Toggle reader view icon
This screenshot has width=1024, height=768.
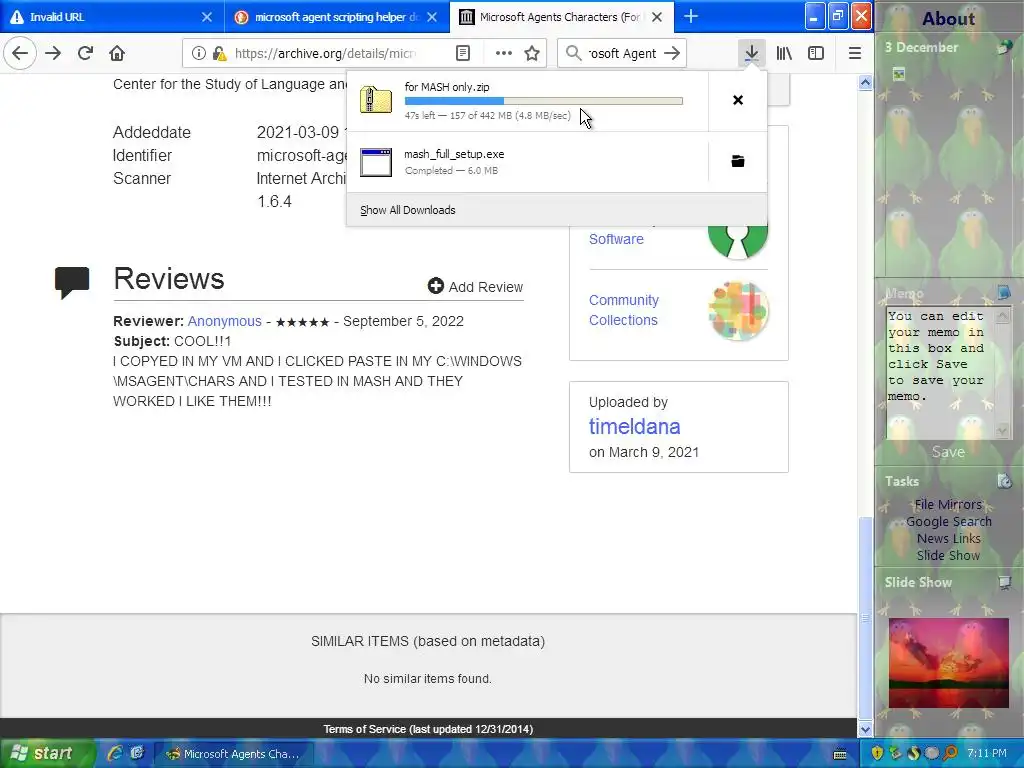[463, 54]
